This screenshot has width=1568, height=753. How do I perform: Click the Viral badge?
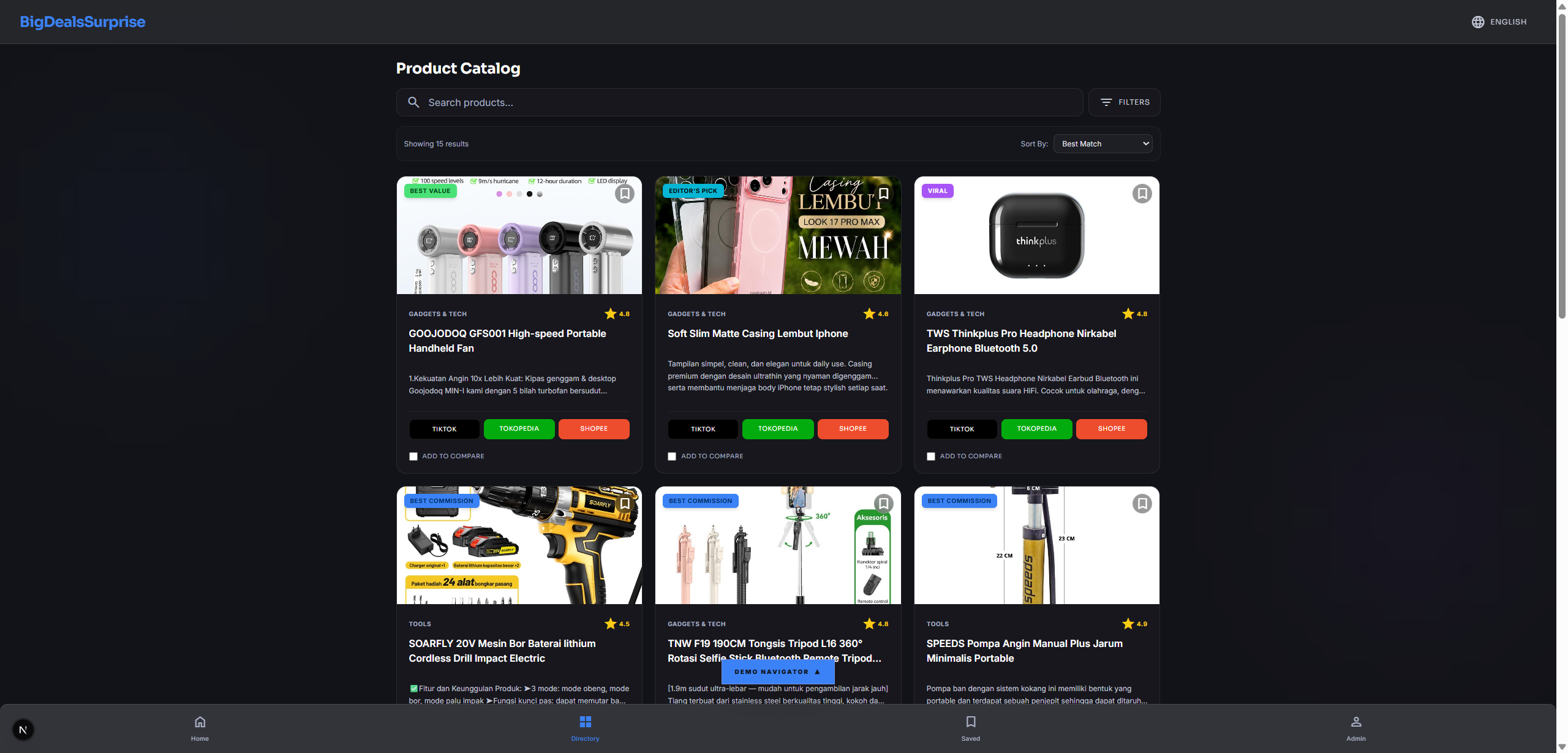(x=937, y=191)
